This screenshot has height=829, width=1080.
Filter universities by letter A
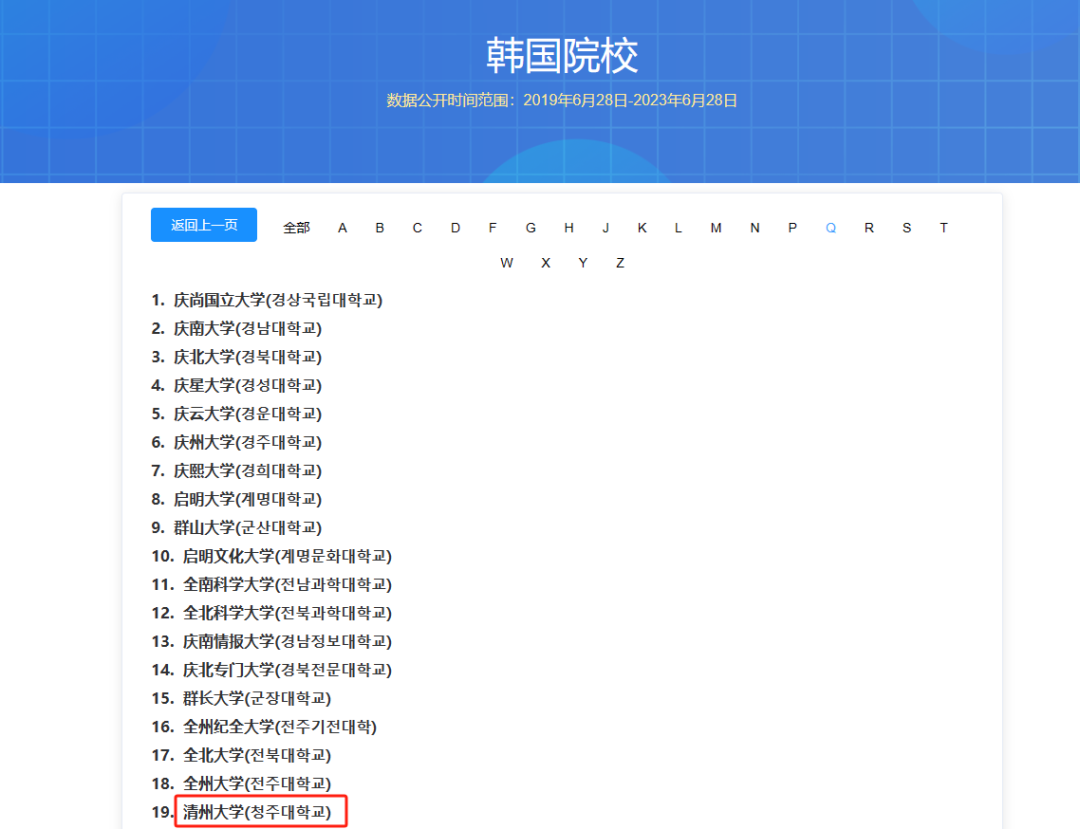(x=342, y=227)
